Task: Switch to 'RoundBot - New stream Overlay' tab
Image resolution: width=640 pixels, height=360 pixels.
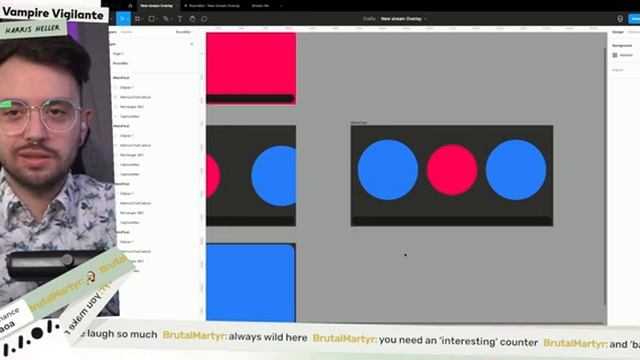Action: point(212,6)
